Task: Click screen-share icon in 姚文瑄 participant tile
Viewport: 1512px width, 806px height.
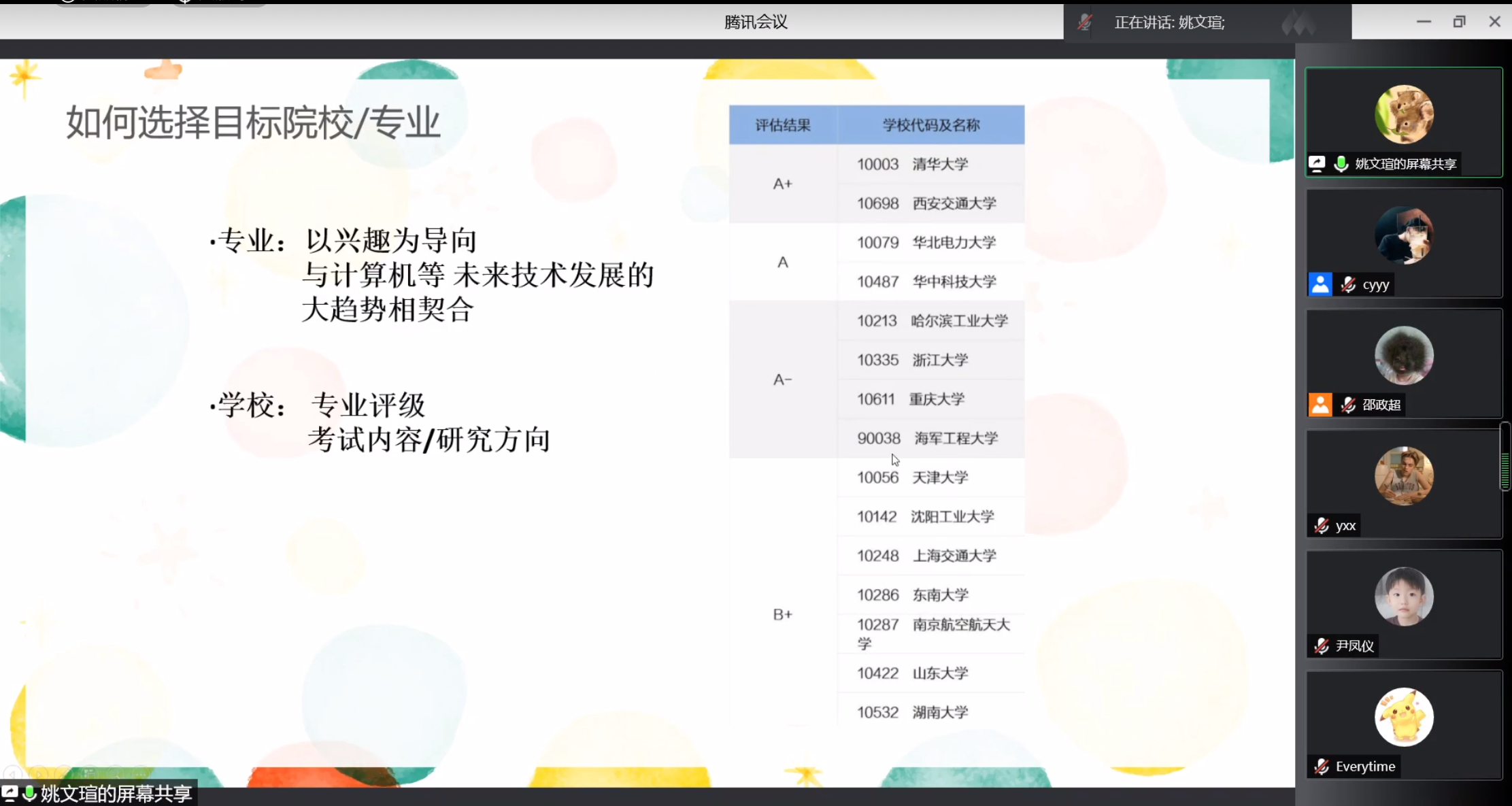Action: coord(1317,163)
